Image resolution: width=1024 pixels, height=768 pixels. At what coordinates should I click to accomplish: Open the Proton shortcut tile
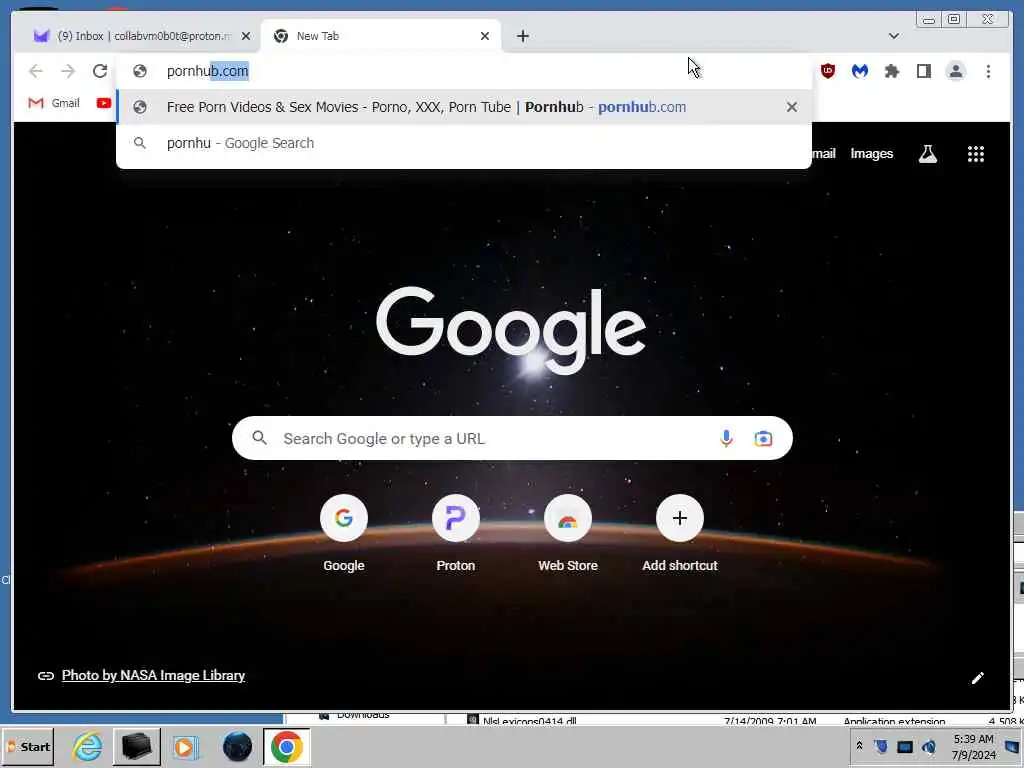click(x=456, y=532)
